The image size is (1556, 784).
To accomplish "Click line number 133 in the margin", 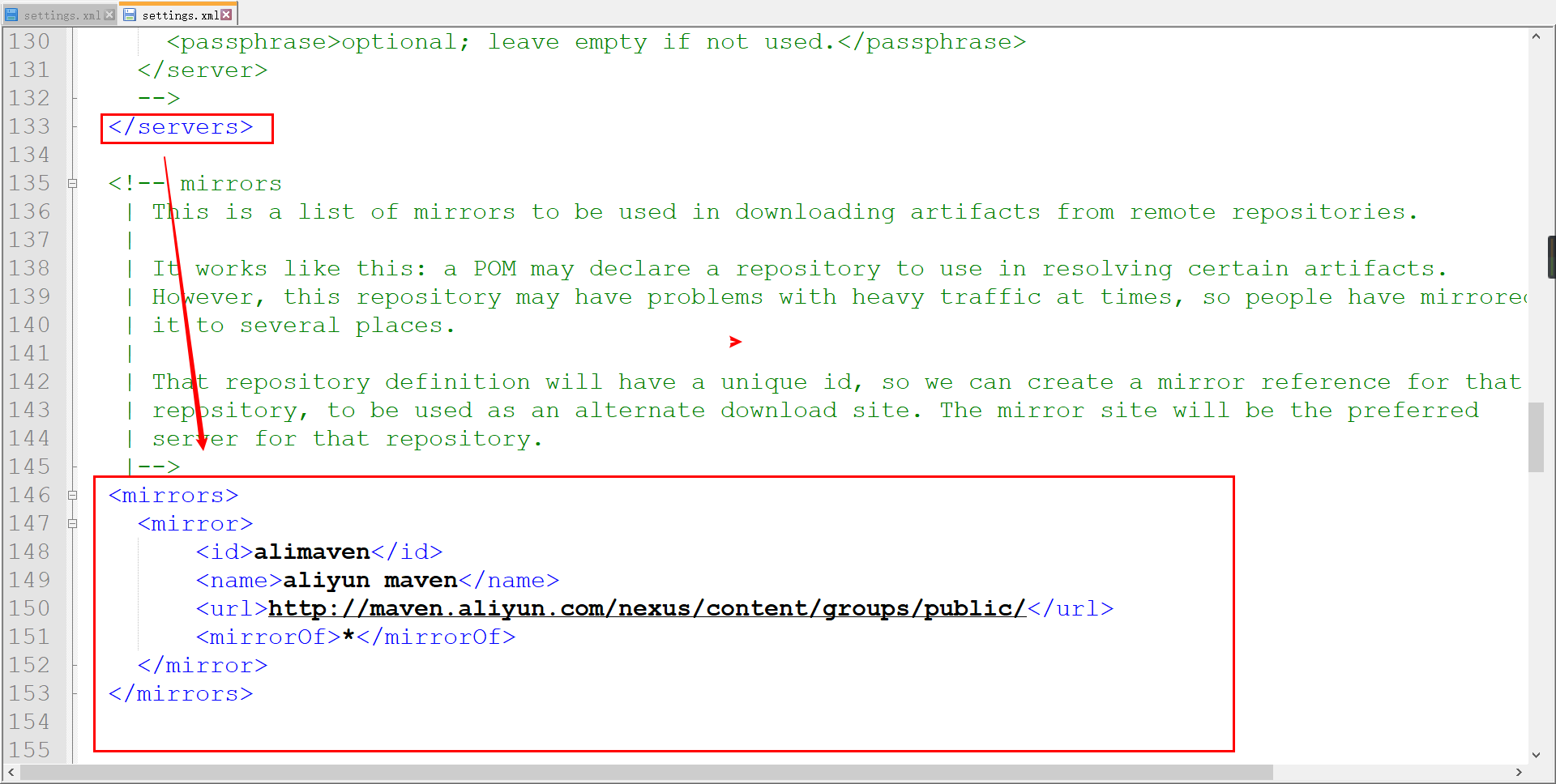I will coord(29,126).
